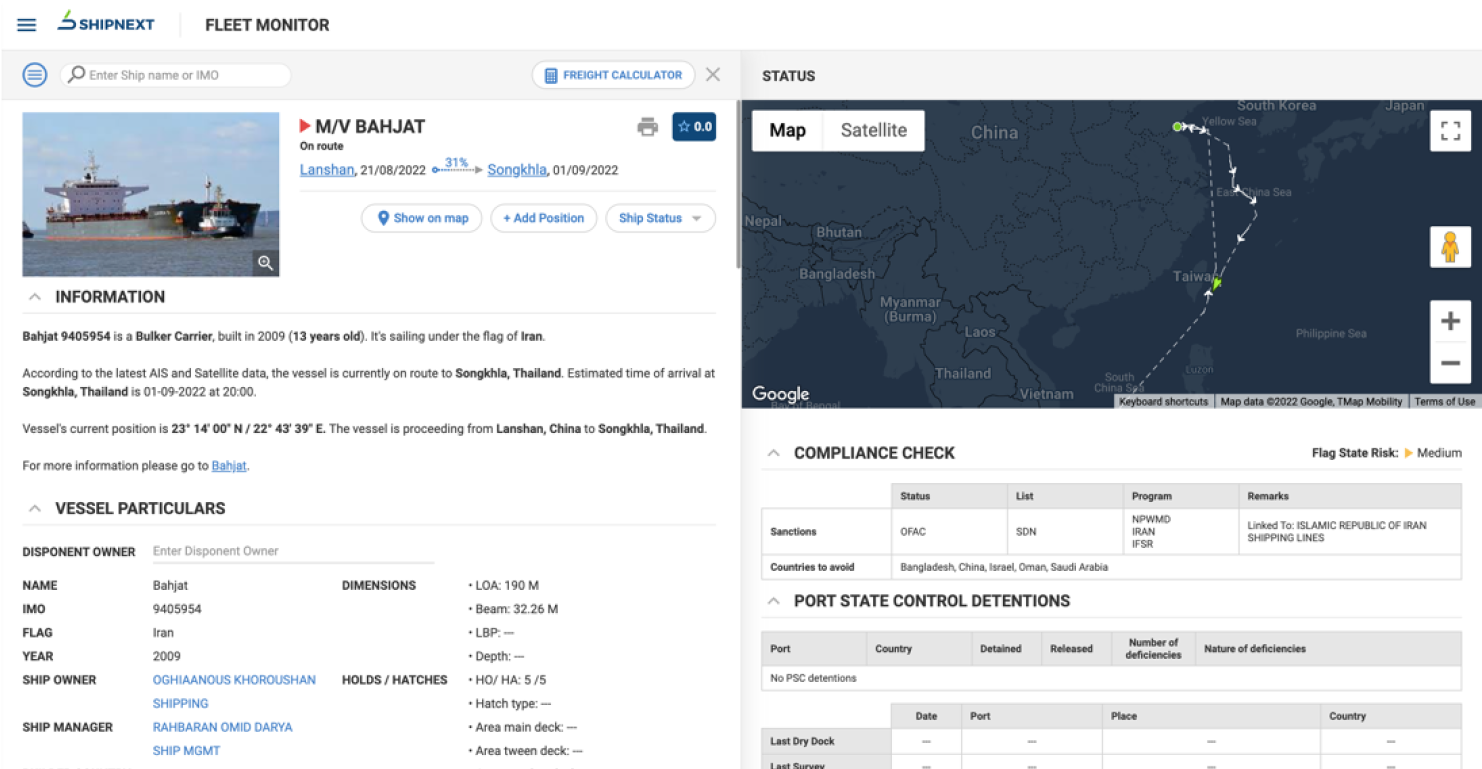Click the red arrow status icon beside M/V Bahjat
Screen dimensions: 1482x769
pos(305,126)
